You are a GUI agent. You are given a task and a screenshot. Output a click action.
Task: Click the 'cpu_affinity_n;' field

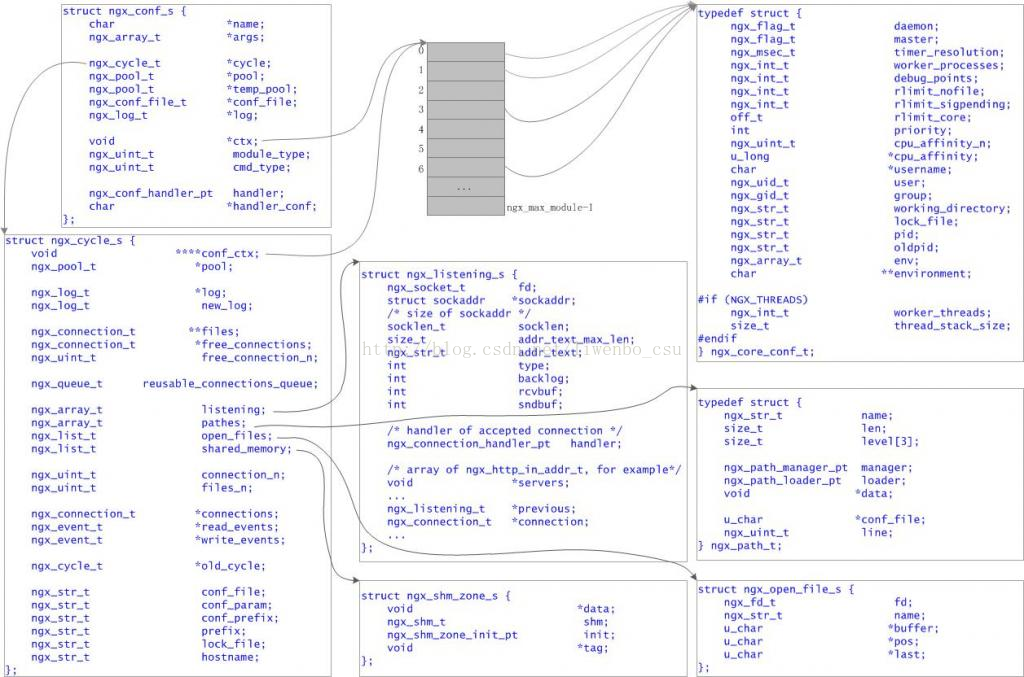(942, 144)
